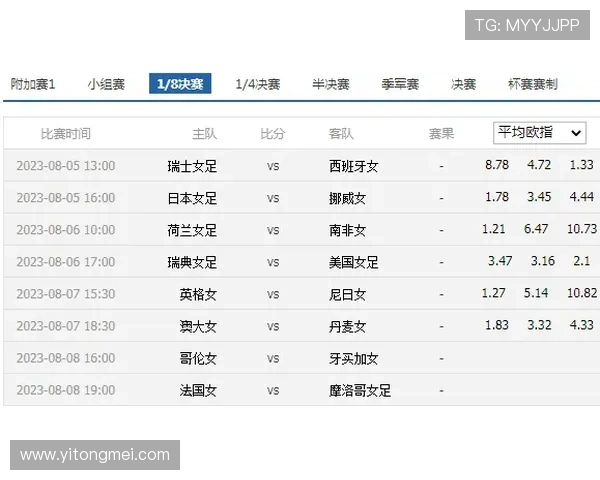This screenshot has height=480, width=600.
Task: Open away team 尼日女
Action: coord(347,294)
